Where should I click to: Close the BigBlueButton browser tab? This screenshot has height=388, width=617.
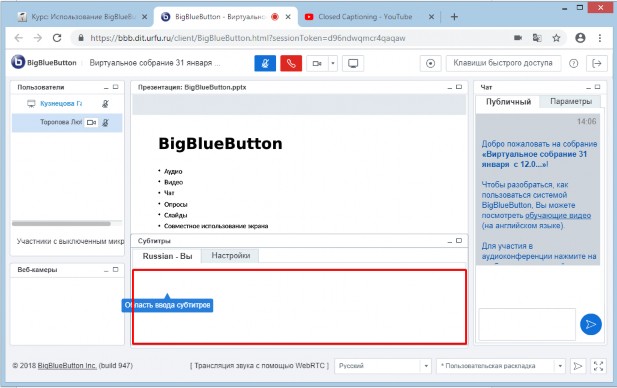click(x=288, y=17)
